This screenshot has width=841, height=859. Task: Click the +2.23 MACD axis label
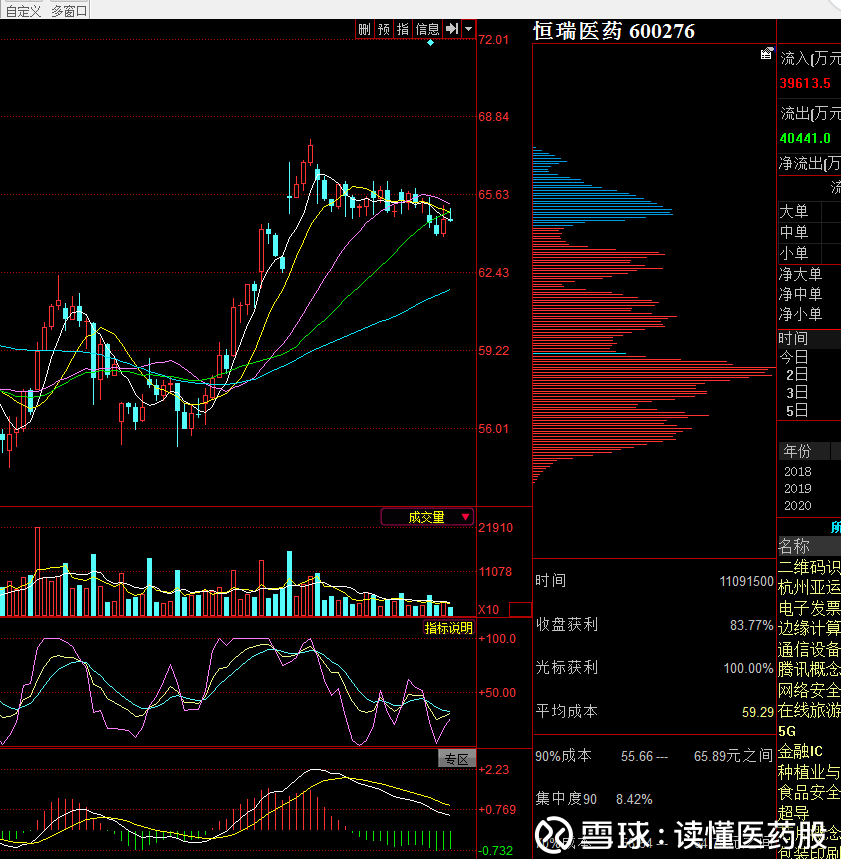pos(494,770)
